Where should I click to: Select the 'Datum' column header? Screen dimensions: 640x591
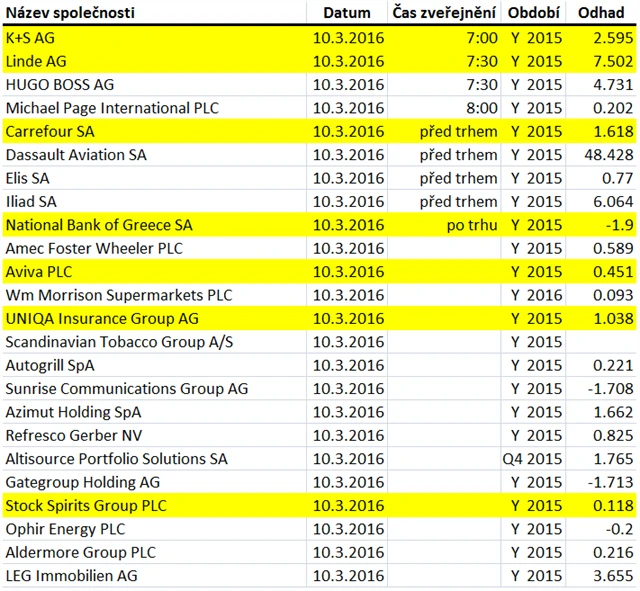347,14
